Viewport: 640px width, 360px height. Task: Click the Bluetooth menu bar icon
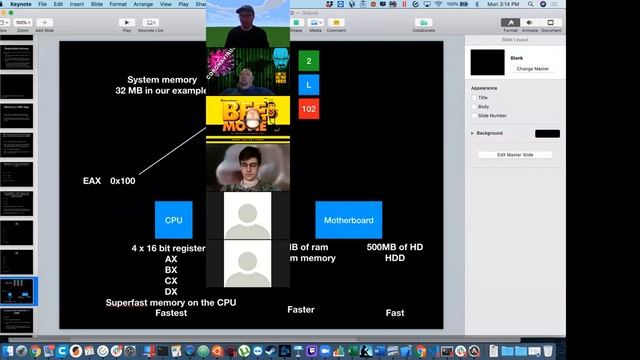point(477,4)
